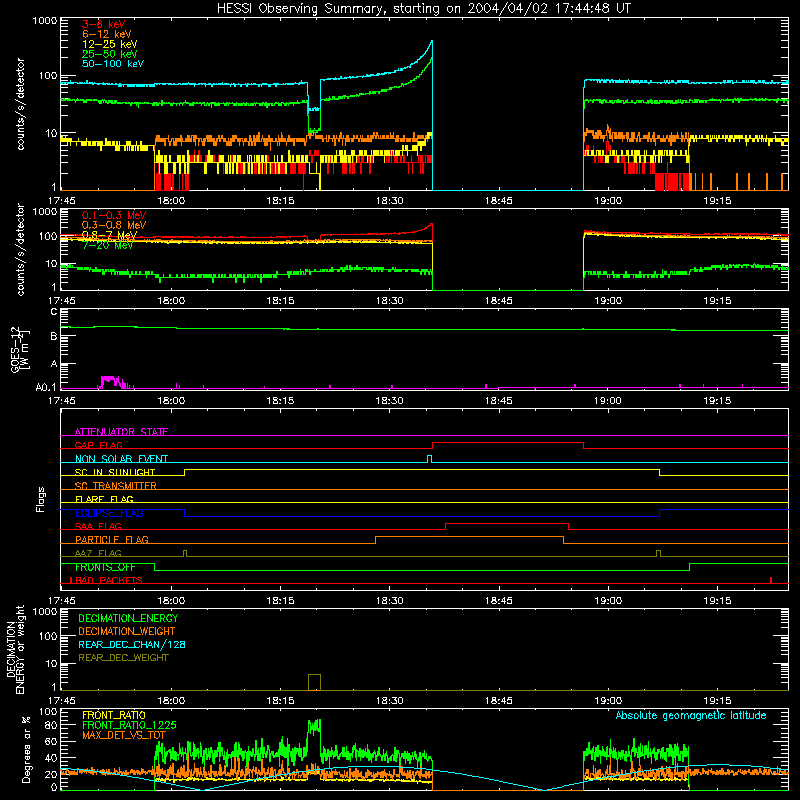Image resolution: width=800 pixels, height=800 pixels.
Task: Click the FRONT_RATIO legend label
Action: click(114, 715)
